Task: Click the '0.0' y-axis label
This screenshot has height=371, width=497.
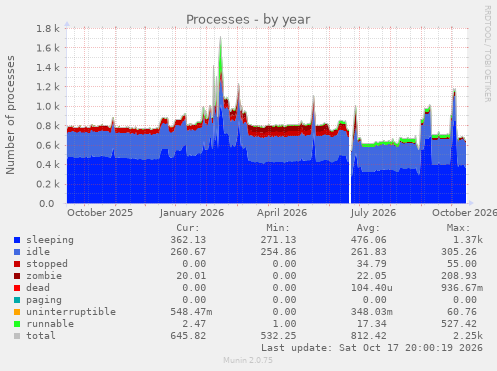Action: (x=47, y=204)
